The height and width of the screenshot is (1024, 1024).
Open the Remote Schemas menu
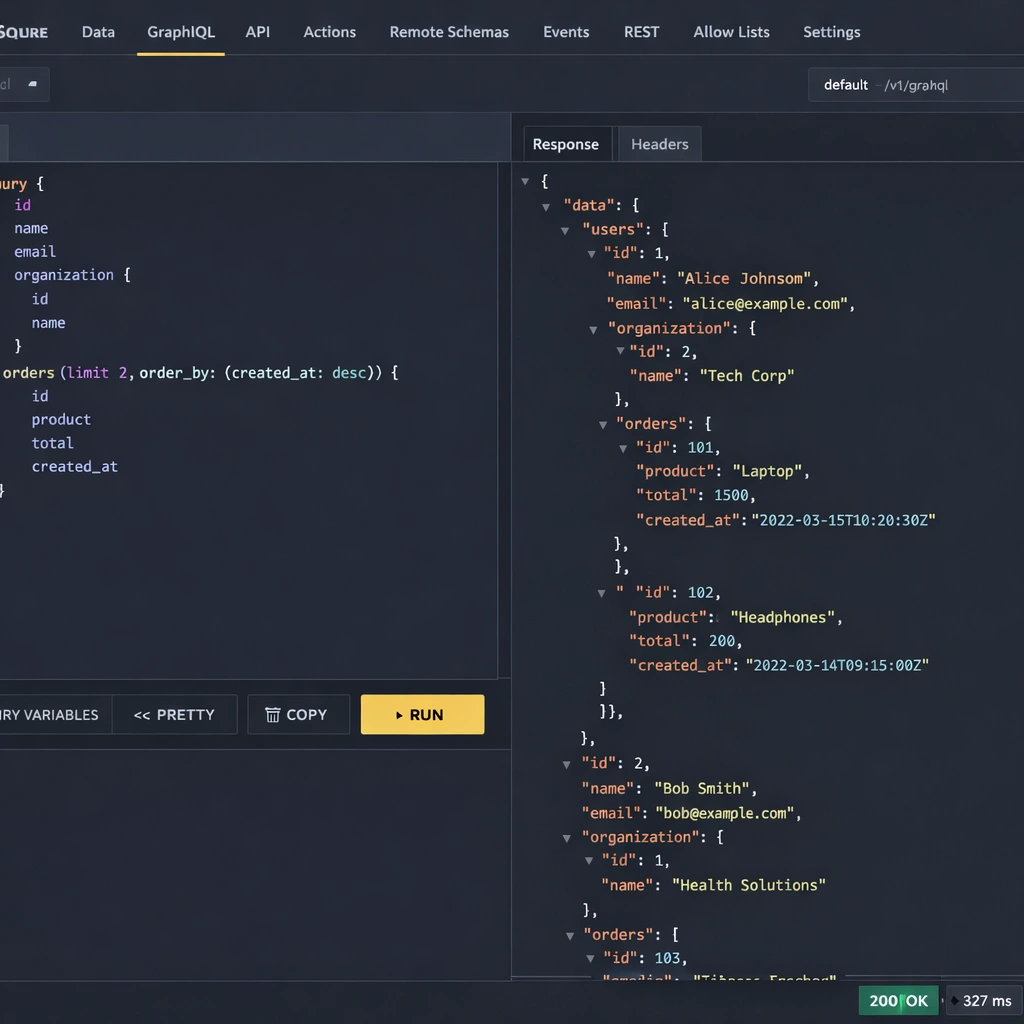(449, 32)
